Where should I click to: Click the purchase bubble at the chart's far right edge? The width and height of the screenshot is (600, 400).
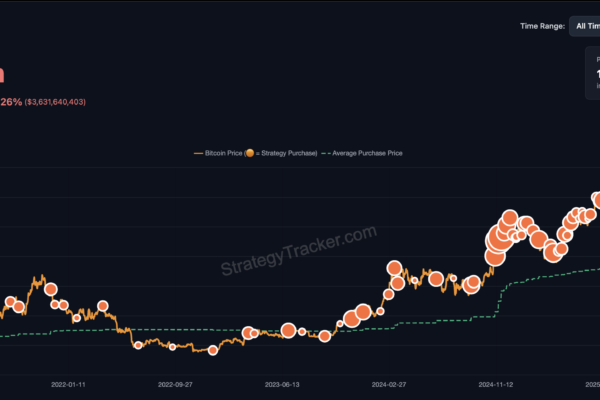click(596, 199)
